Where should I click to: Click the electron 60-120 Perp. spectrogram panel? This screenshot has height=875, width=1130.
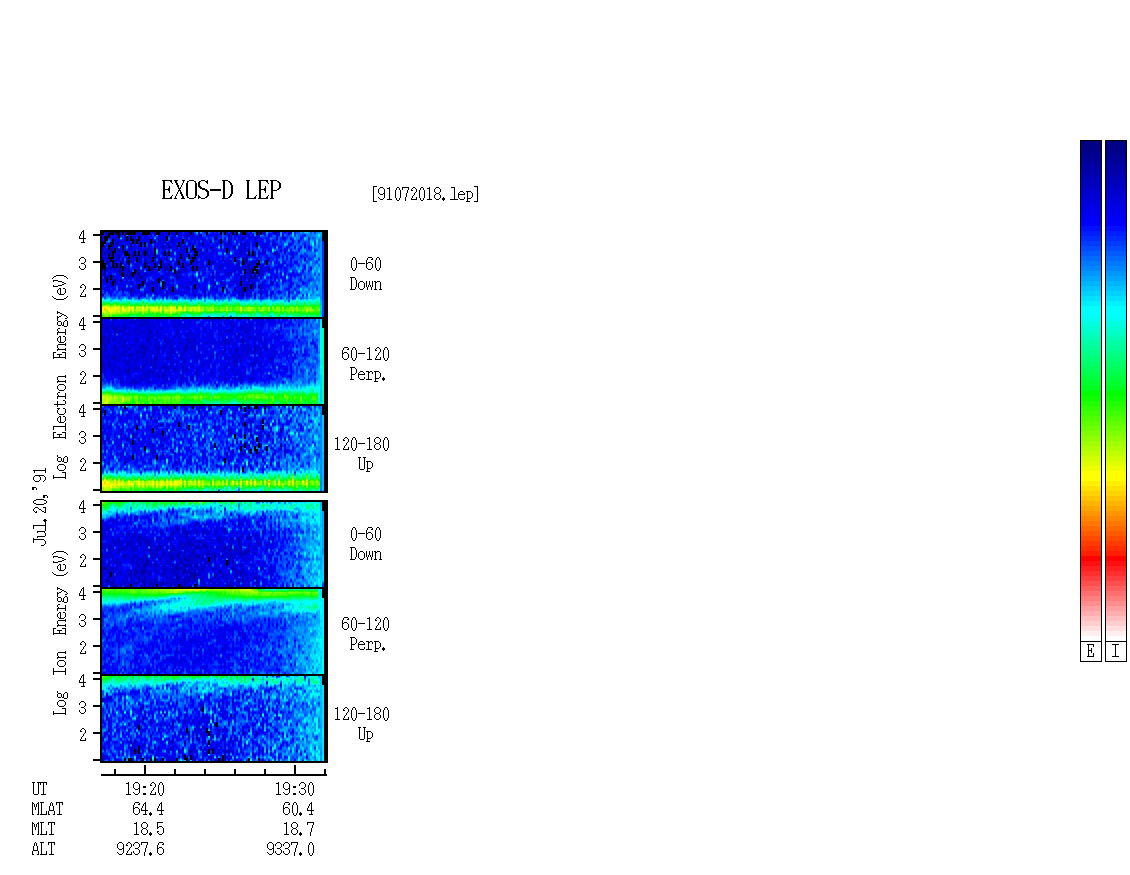click(214, 361)
